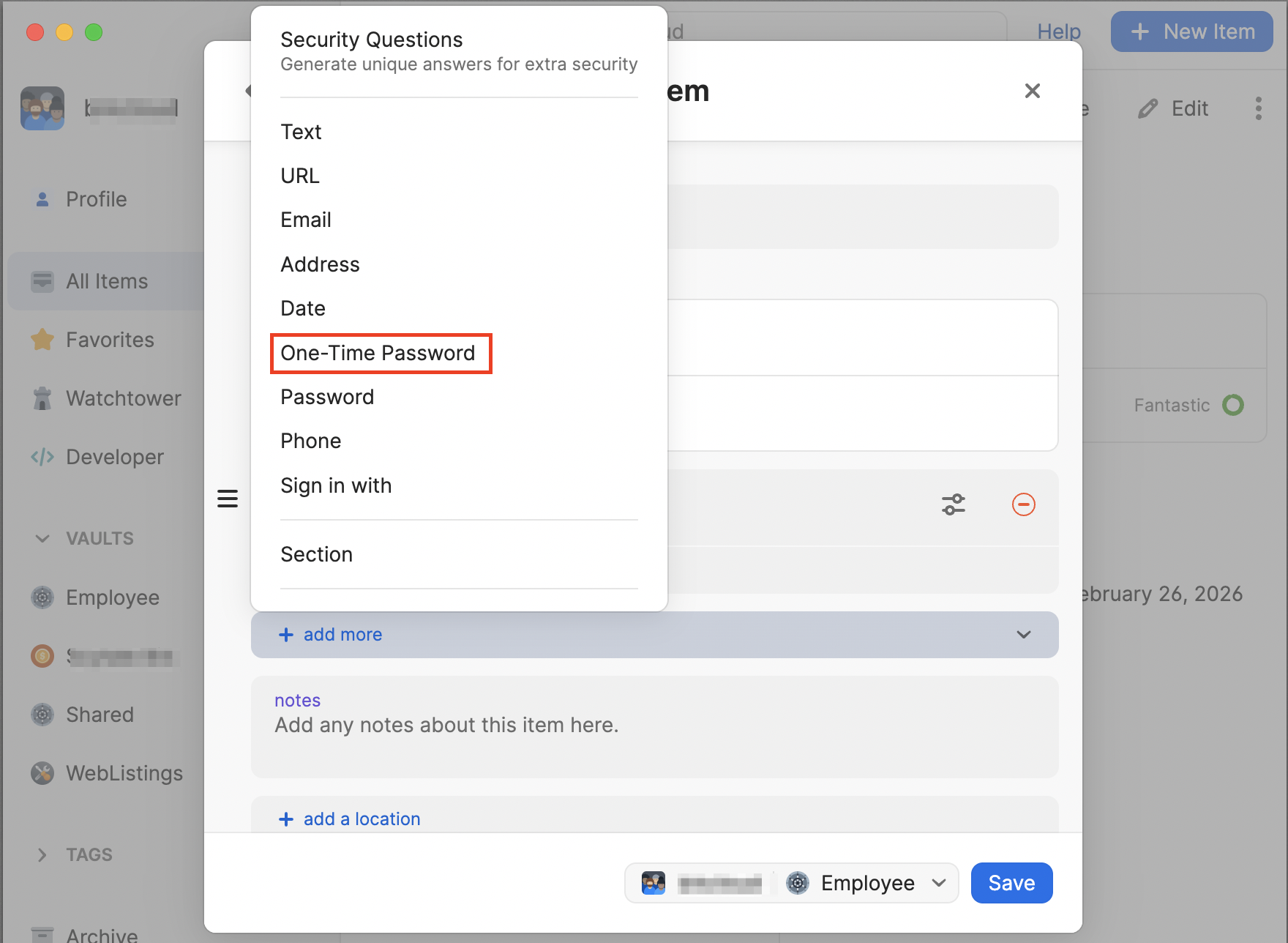Collapse the VAULTS section
The width and height of the screenshot is (1288, 943).
[42, 538]
